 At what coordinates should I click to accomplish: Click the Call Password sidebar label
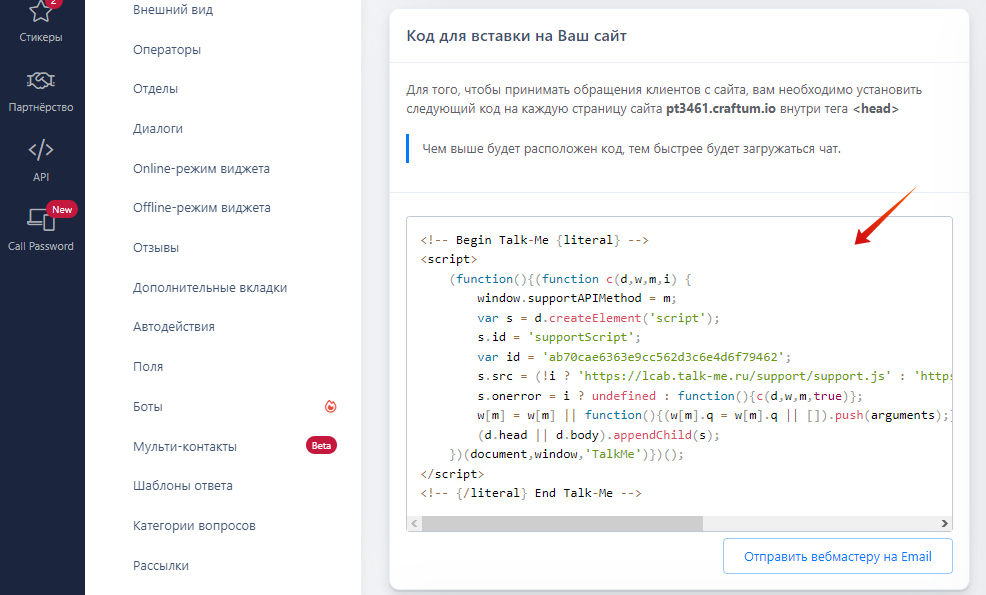click(41, 246)
